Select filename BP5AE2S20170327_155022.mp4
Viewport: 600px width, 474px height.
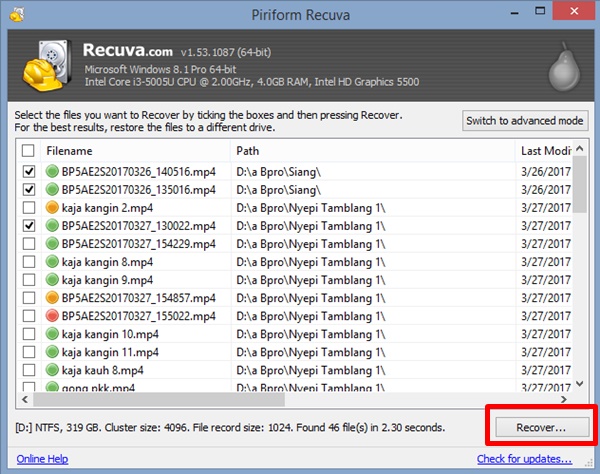[x=139, y=316]
